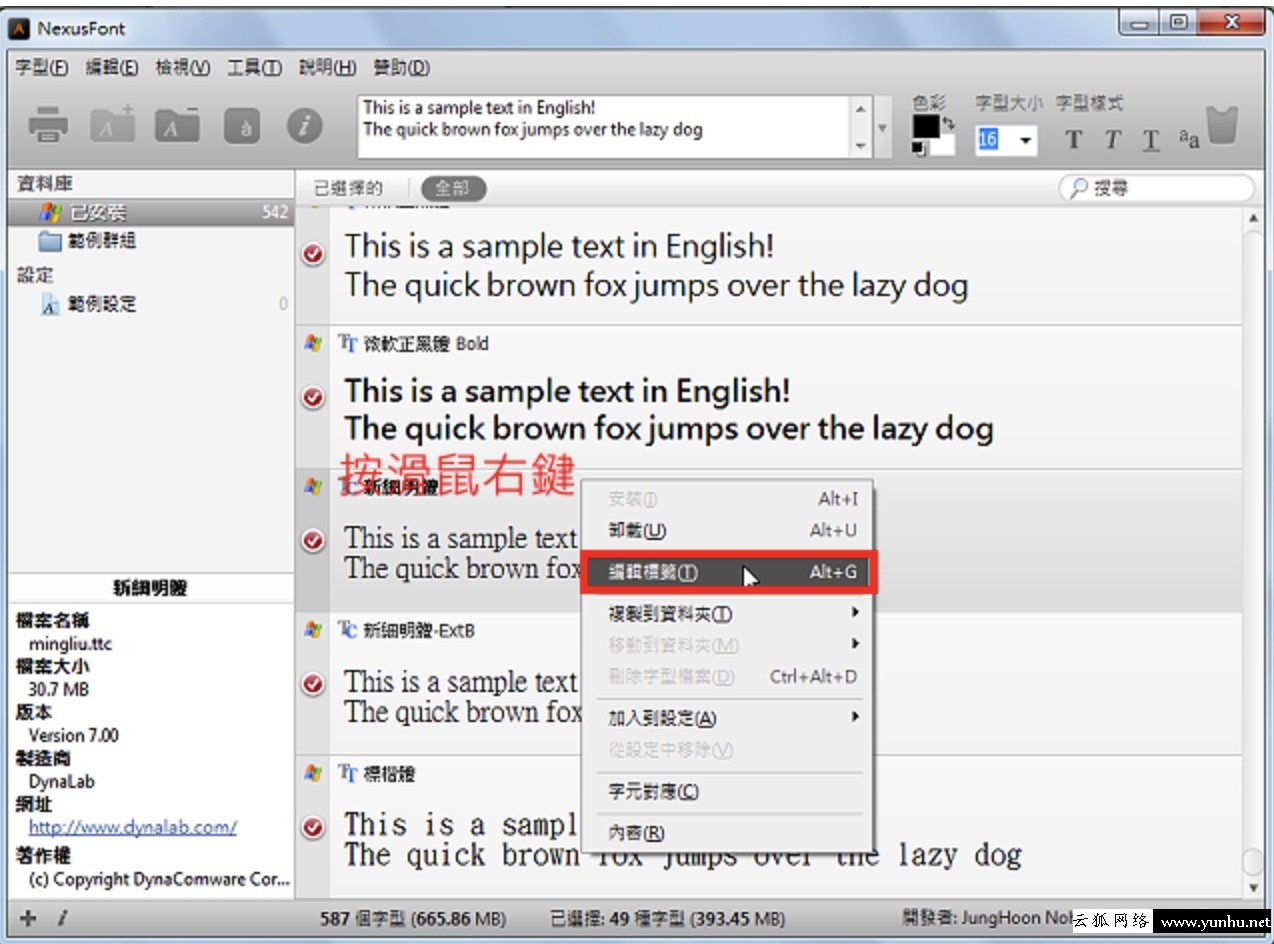Click the magnifier icon in the search box
The image size is (1274, 944).
coord(1080,188)
